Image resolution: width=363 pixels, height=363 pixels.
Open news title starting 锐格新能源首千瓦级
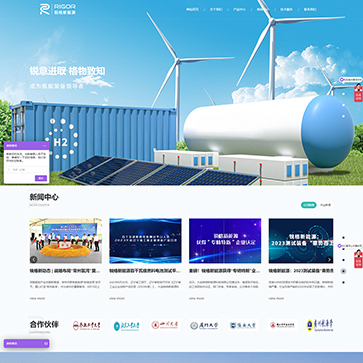tap(145, 271)
